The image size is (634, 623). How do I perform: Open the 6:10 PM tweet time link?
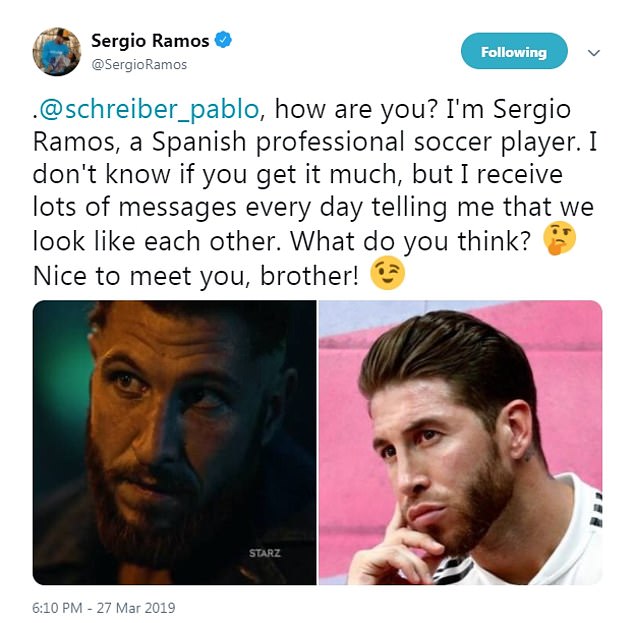tap(57, 608)
